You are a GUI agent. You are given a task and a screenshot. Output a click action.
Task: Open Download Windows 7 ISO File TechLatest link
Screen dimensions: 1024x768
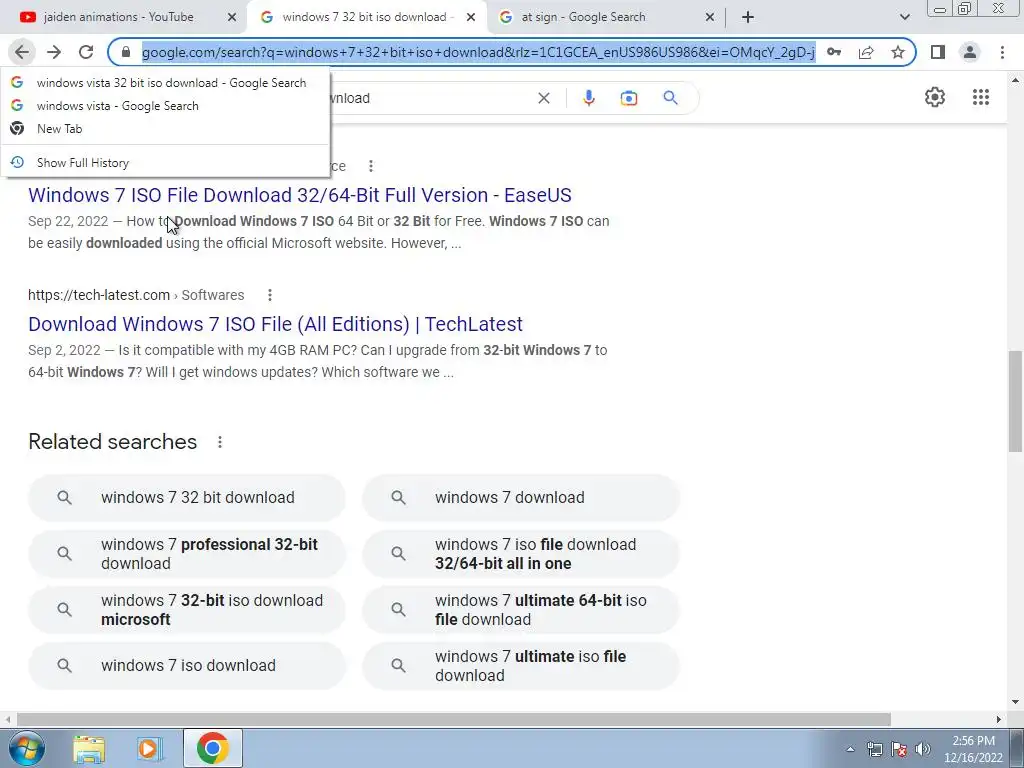[x=275, y=325]
